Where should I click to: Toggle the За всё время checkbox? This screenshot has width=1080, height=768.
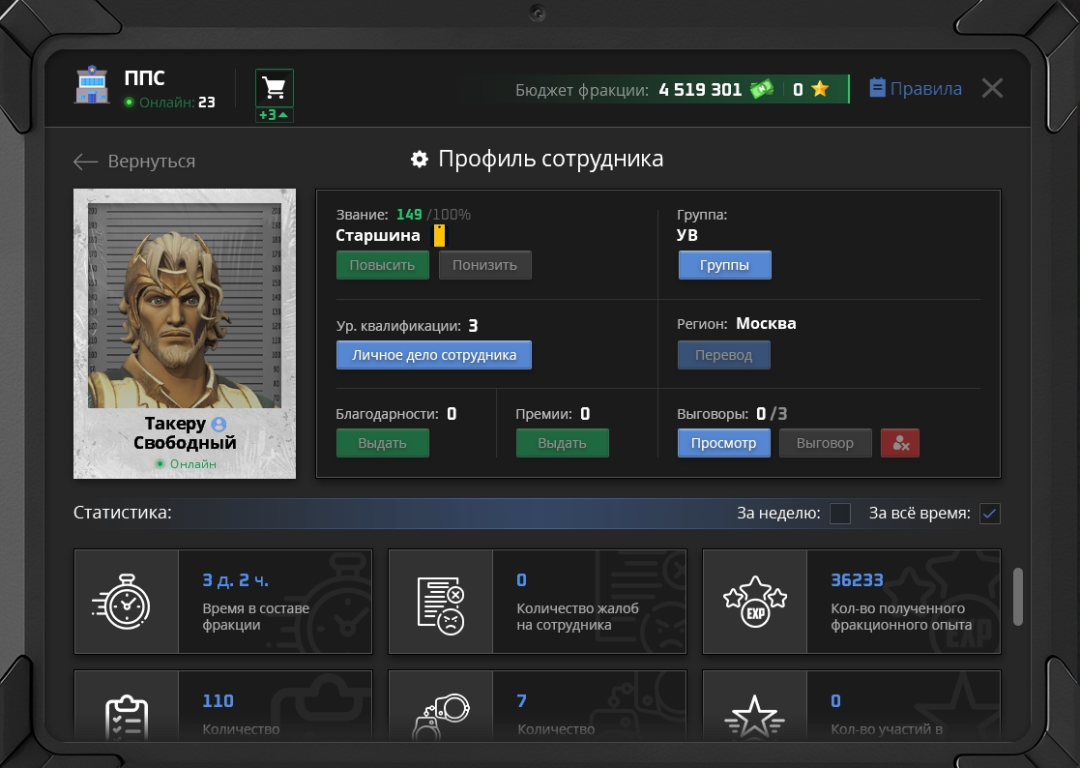[990, 513]
